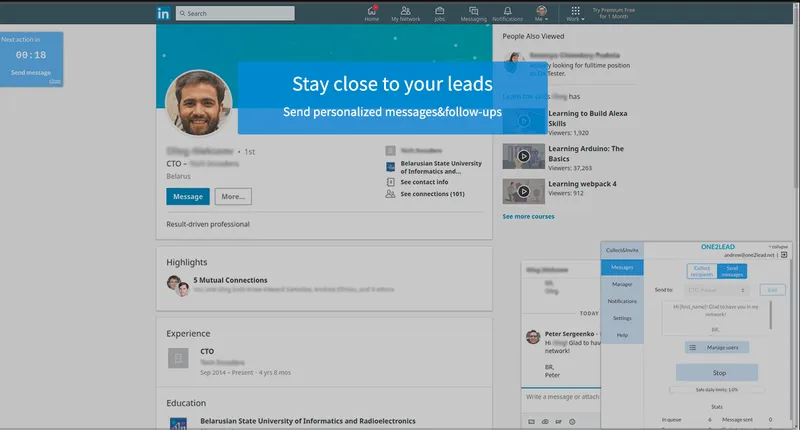Open Belarusian State University in profile header
The height and width of the screenshot is (430, 800).
(441, 167)
